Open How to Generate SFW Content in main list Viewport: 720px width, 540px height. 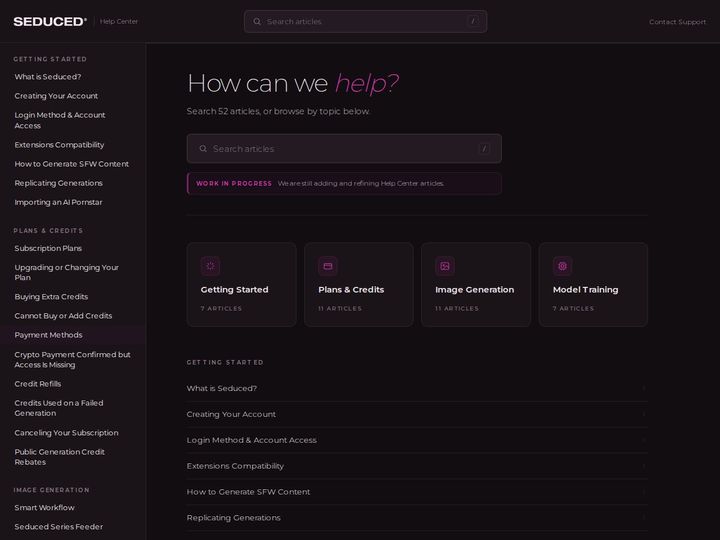(417, 492)
